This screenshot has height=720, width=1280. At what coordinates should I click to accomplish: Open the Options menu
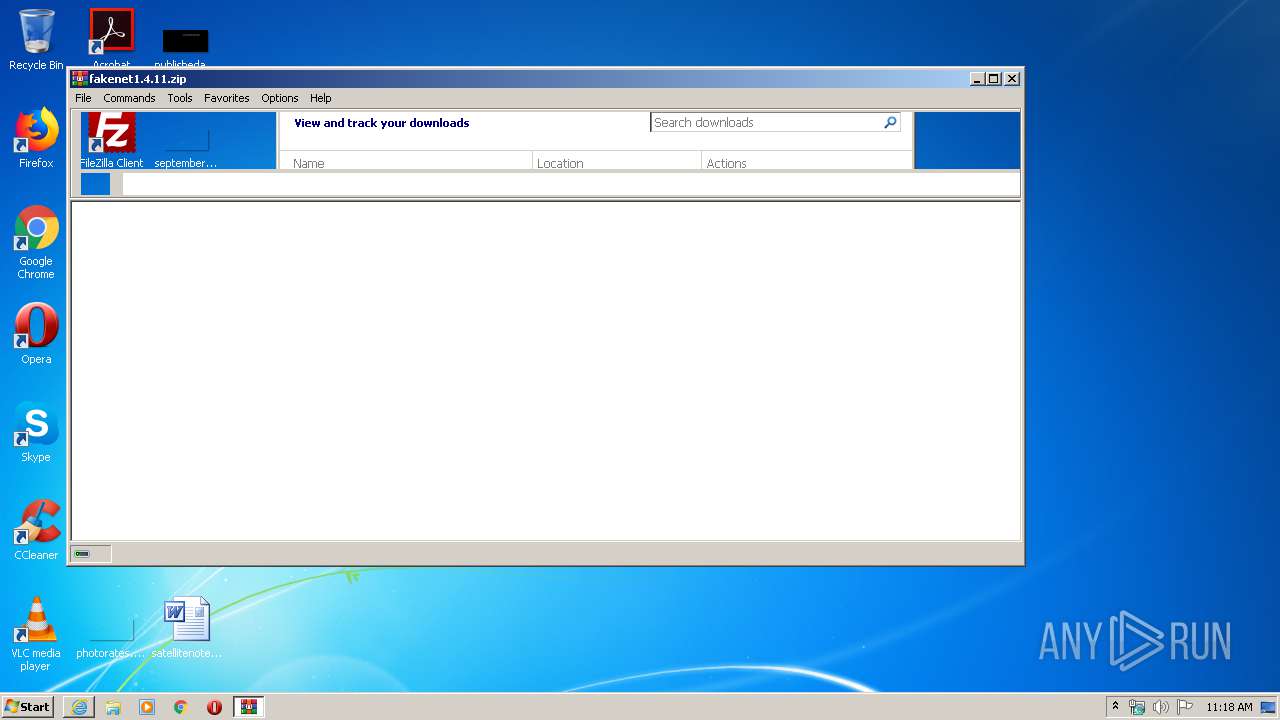pyautogui.click(x=280, y=98)
